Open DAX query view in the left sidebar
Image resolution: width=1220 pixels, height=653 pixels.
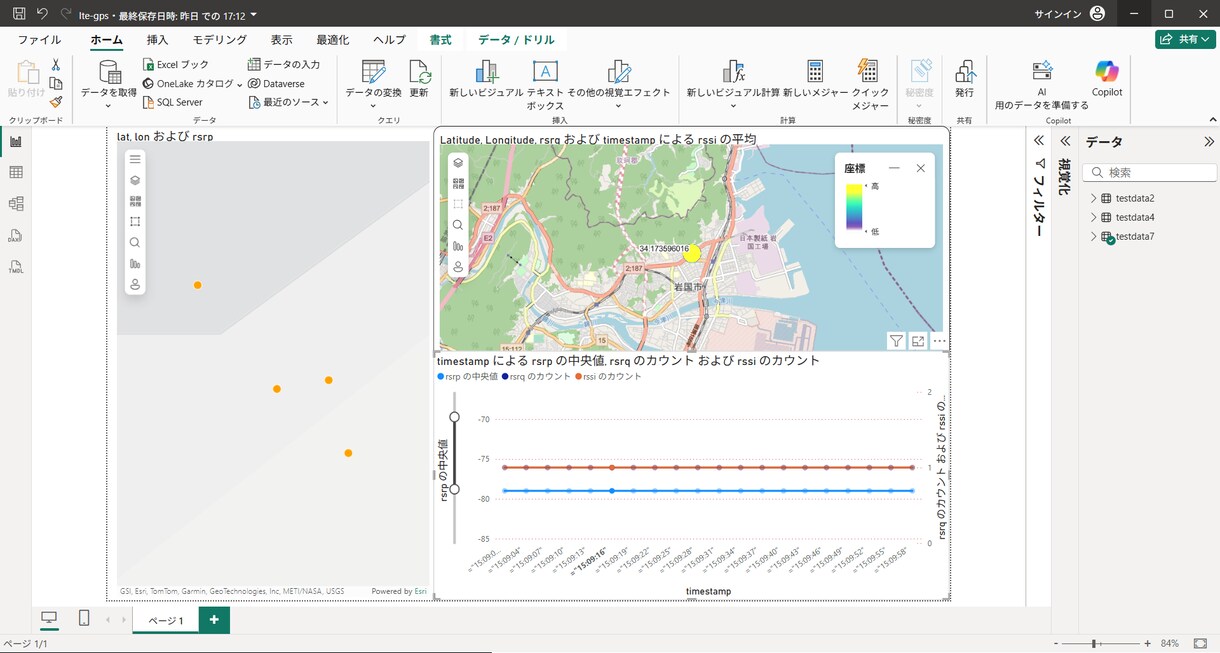(x=16, y=236)
